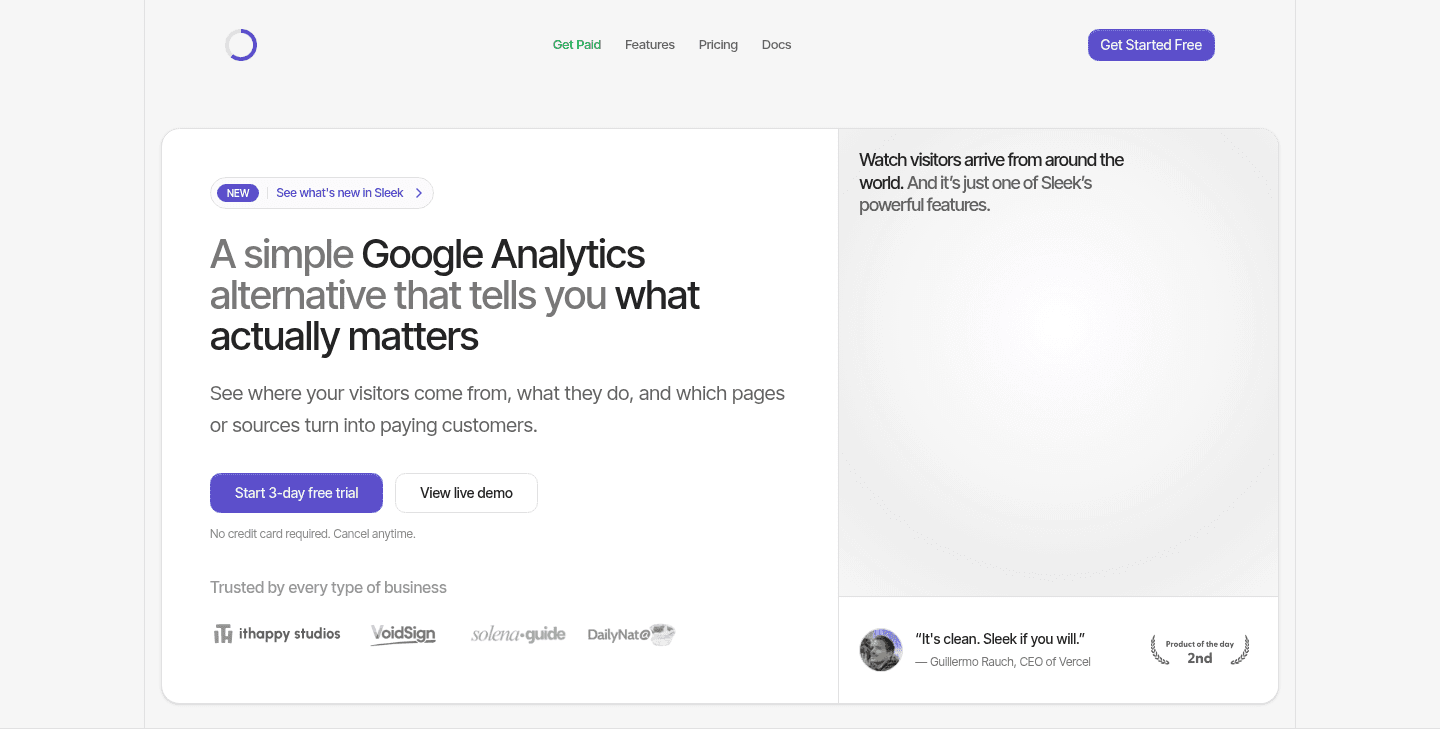Open the Features nav item
The image size is (1440, 729).
pyautogui.click(x=650, y=45)
